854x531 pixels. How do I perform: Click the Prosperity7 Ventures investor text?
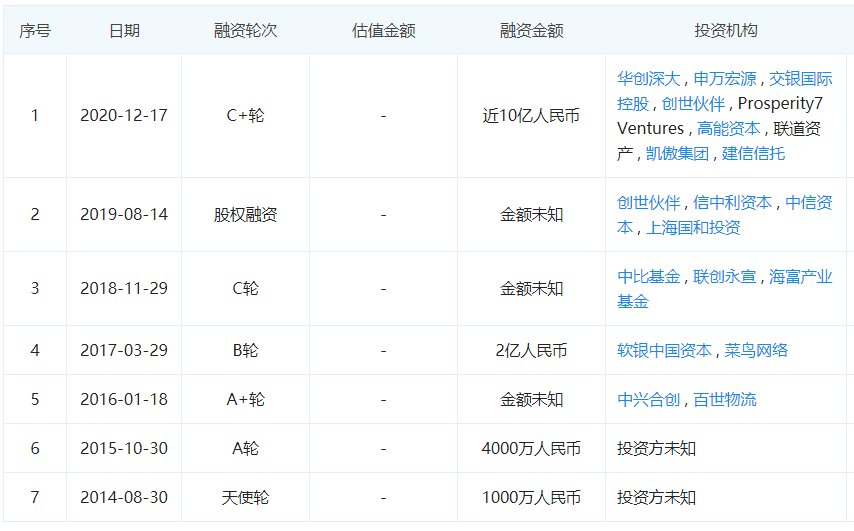point(720,116)
